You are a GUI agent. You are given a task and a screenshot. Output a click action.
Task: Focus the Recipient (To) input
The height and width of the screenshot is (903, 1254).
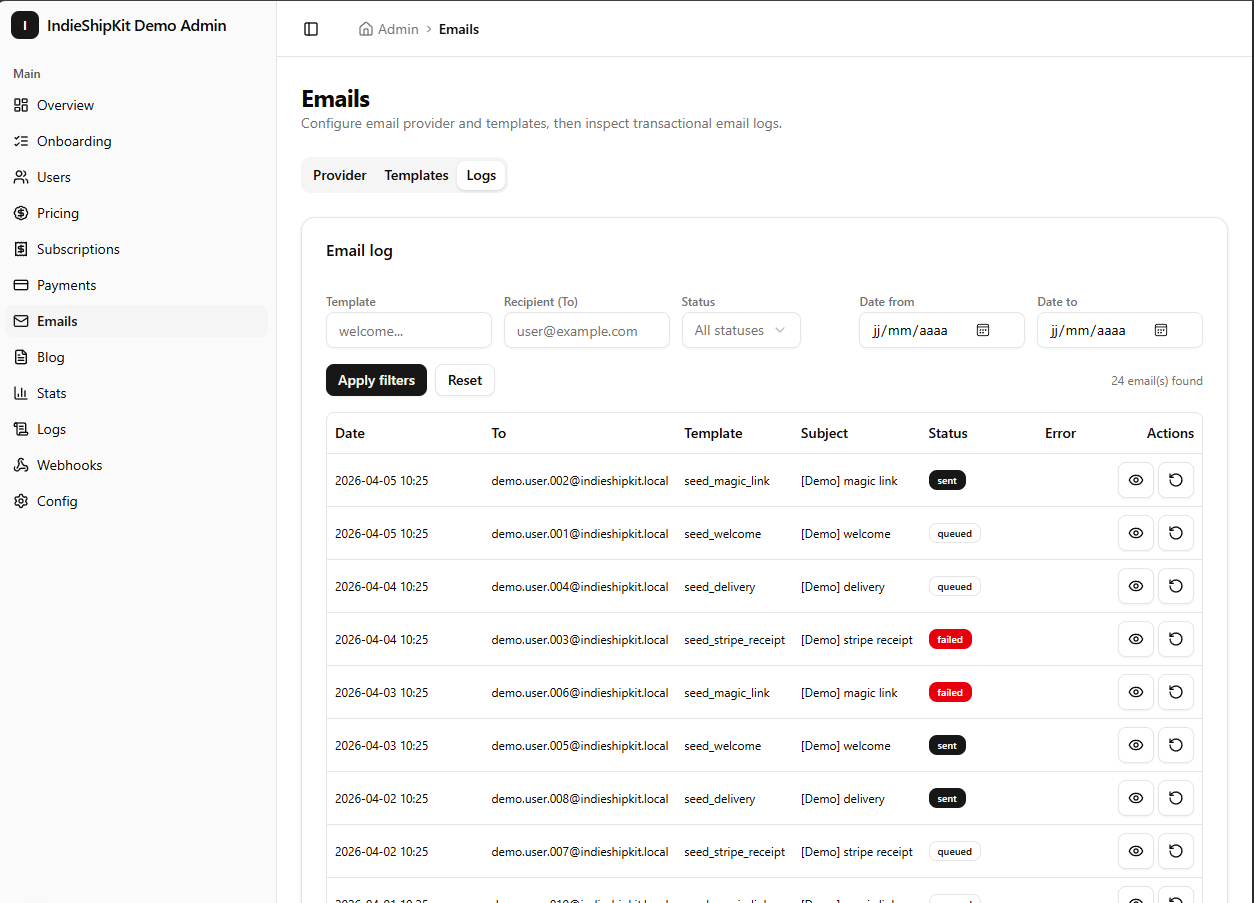coord(587,330)
